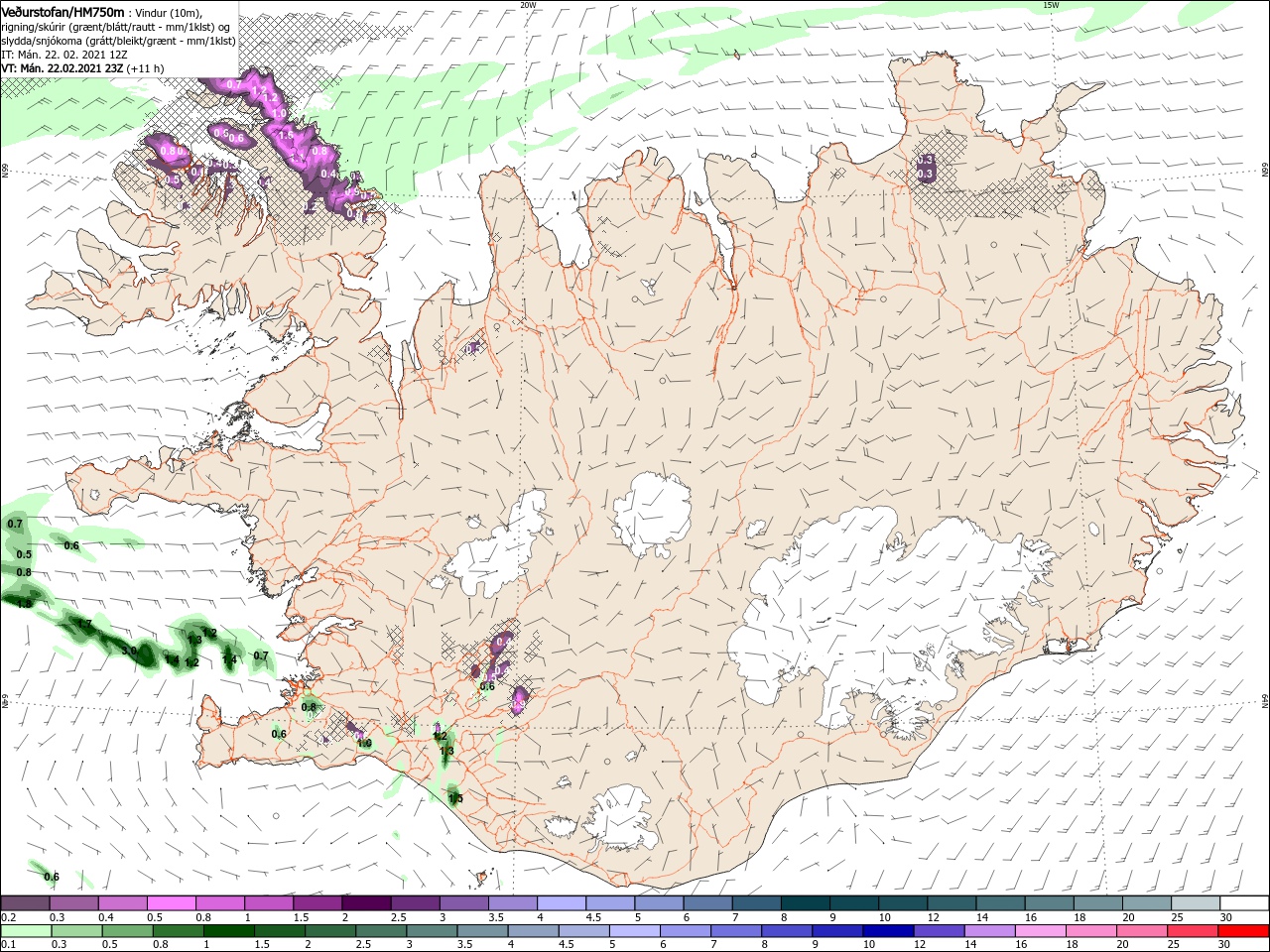Click the 3.0 rainfall value in the green band
Screen dimensions: 1270x952
pos(129,652)
